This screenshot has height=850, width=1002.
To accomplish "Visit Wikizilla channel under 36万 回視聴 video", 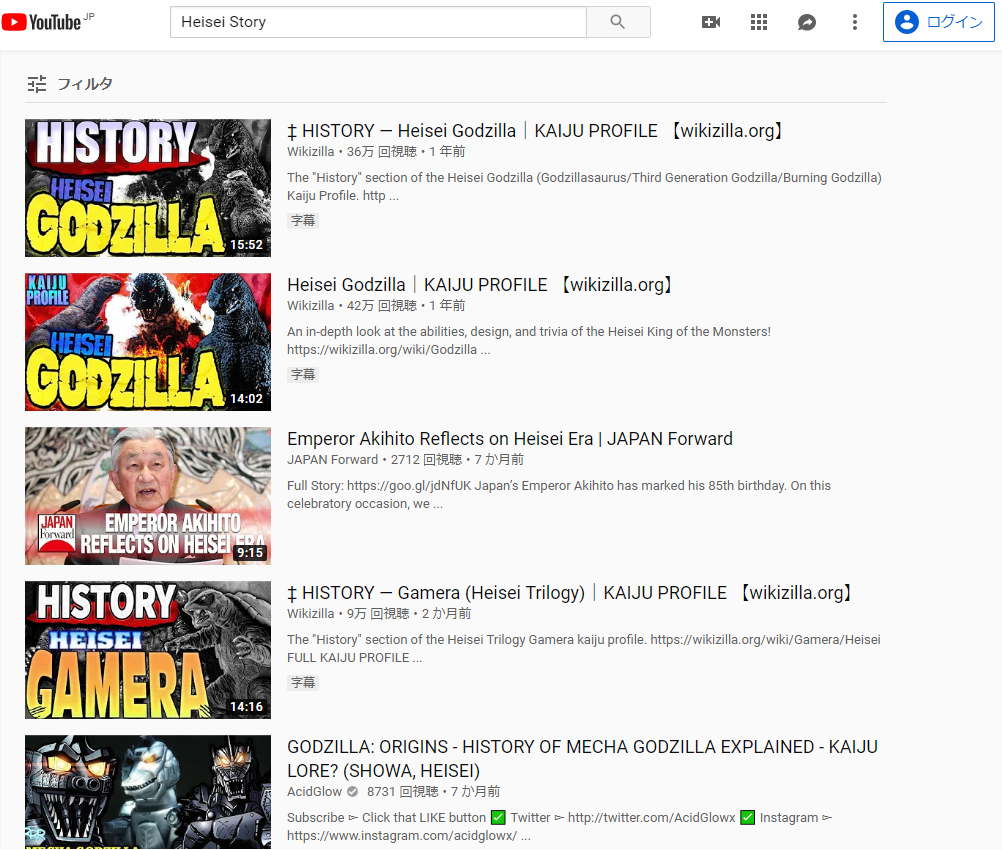I will click(311, 152).
